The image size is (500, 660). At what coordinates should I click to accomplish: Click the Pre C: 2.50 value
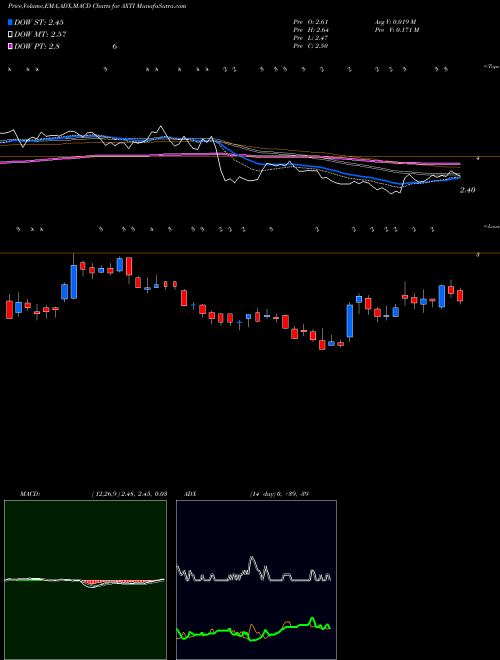pos(311,46)
